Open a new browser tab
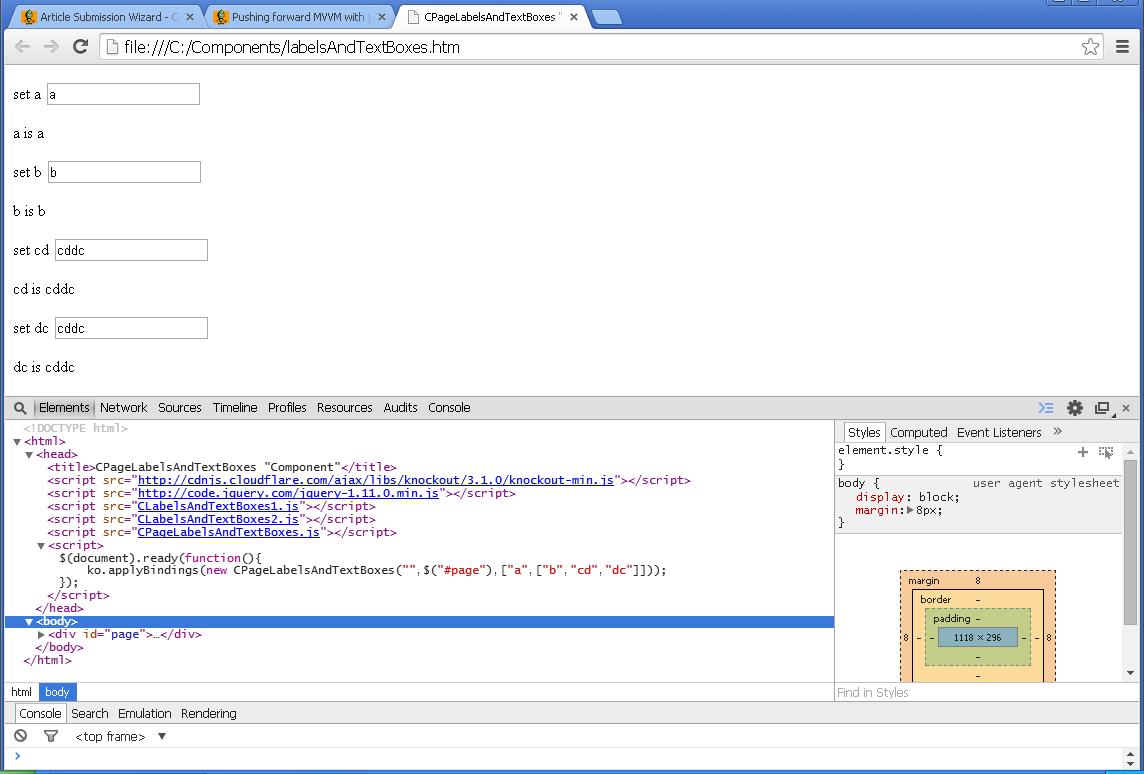The width and height of the screenshot is (1144, 774). [x=607, y=18]
